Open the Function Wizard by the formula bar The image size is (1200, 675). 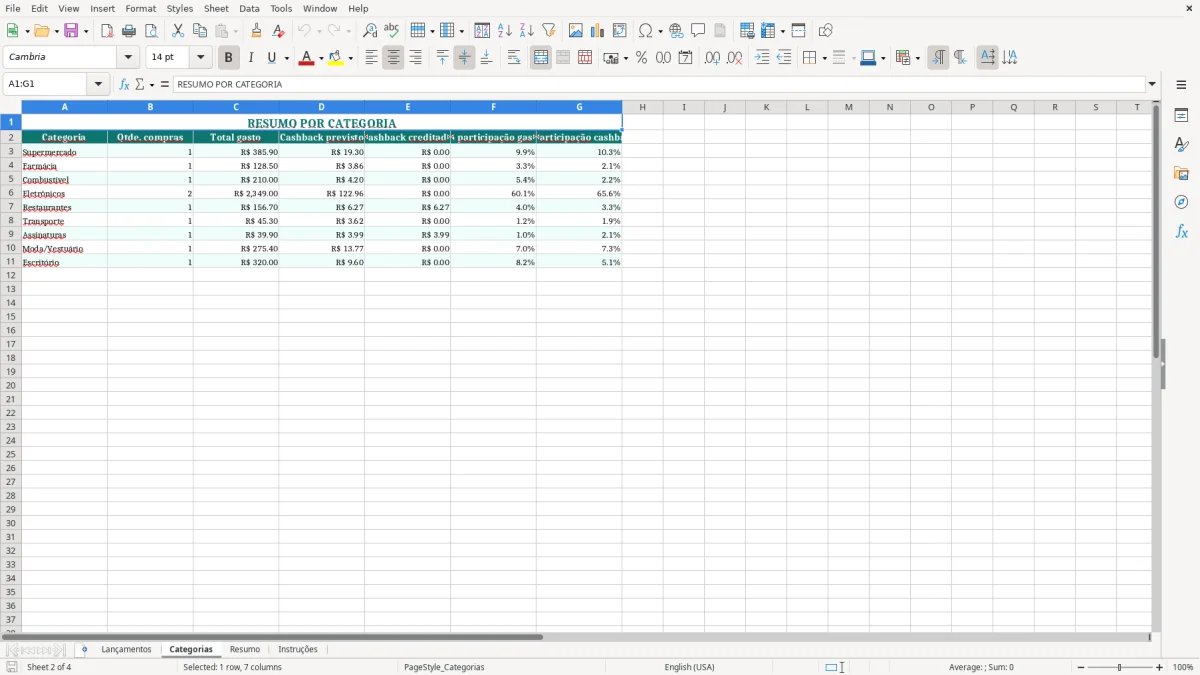click(124, 85)
